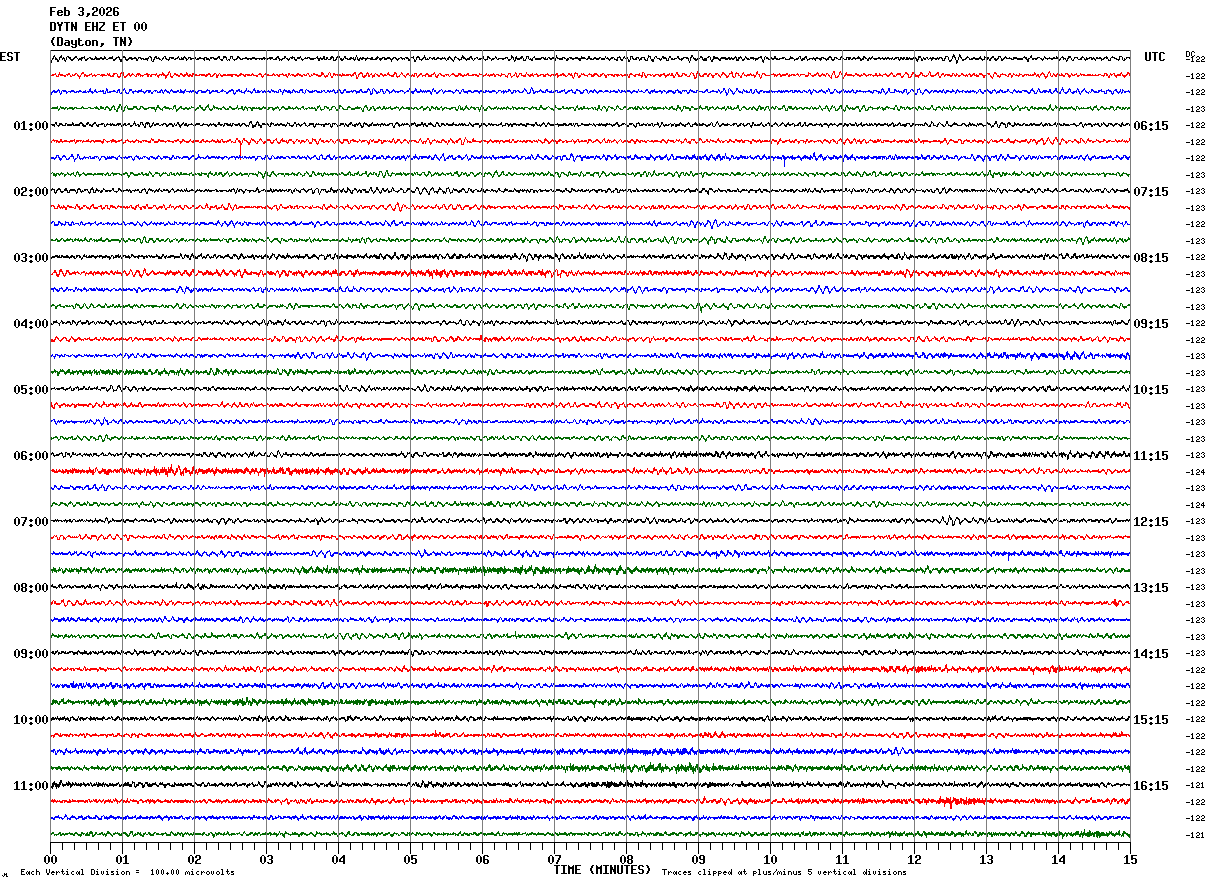This screenshot has height=886, width=1210.
Task: Click the UTC timezone label
Action: pos(1155,57)
